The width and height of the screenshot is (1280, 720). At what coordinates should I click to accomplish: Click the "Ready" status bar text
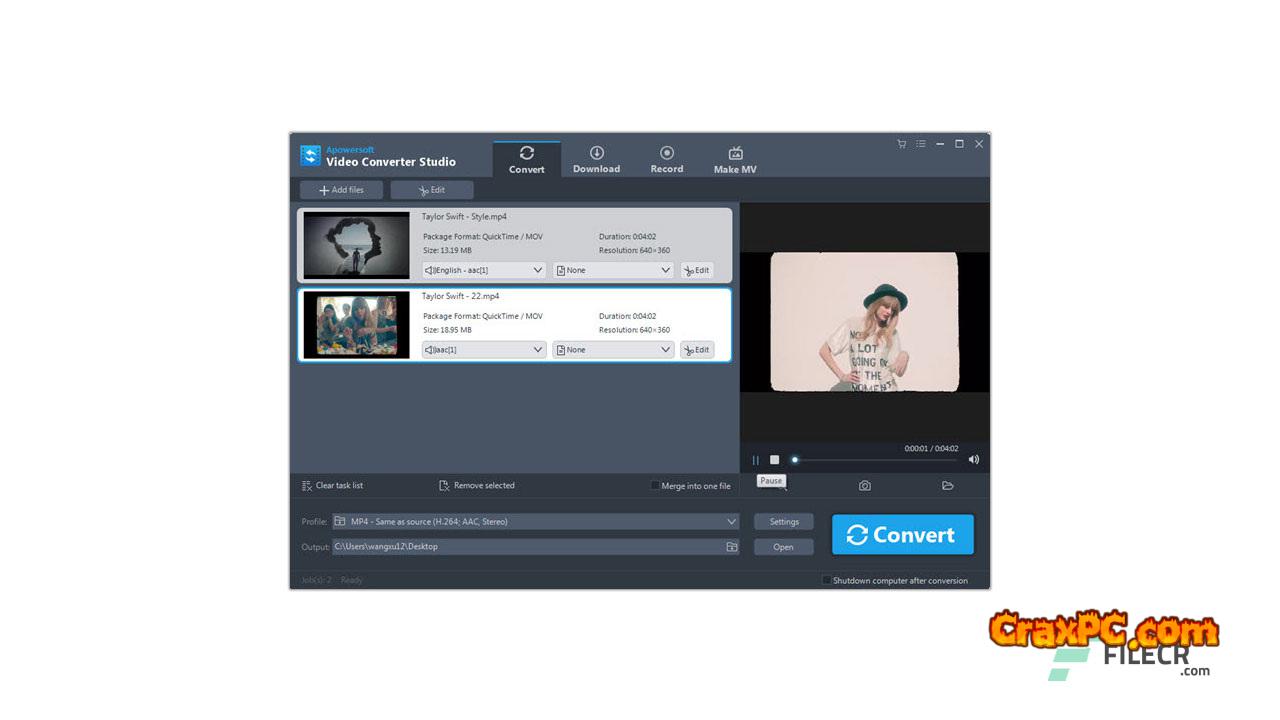(x=351, y=580)
